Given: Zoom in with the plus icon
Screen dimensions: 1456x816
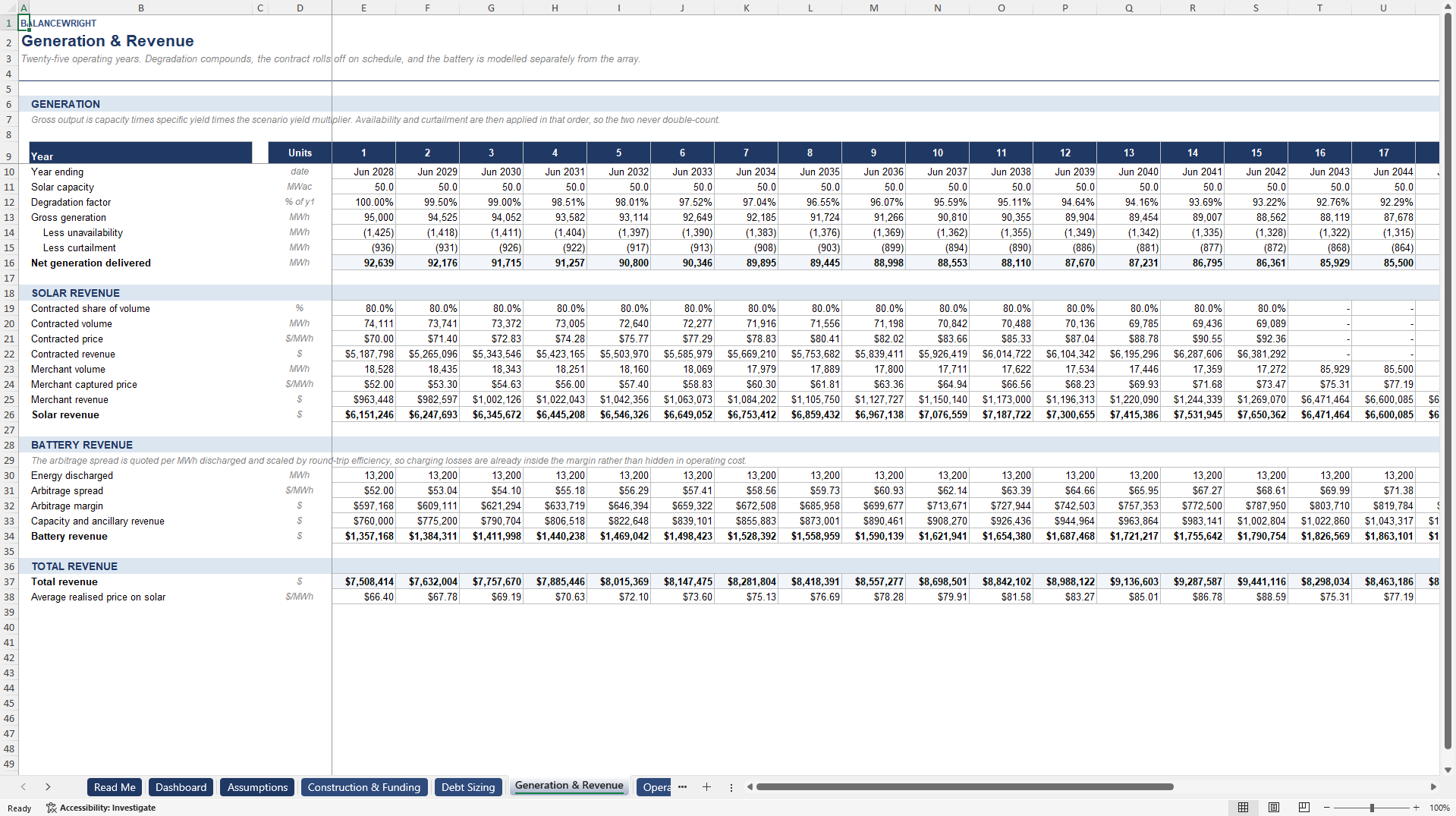Looking at the screenshot, I should tap(1416, 808).
